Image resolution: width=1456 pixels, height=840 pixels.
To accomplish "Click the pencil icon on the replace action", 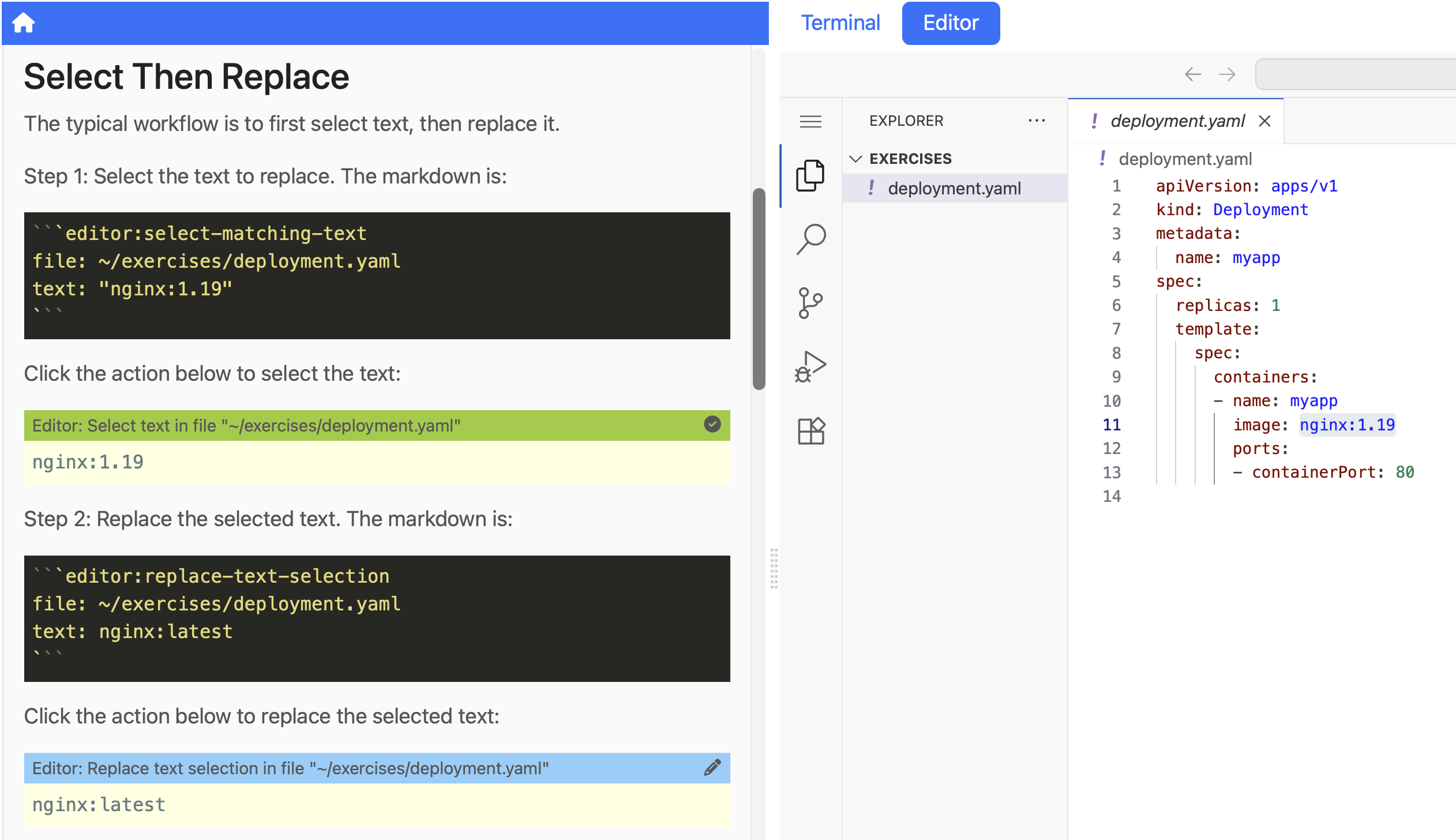I will coord(712,767).
